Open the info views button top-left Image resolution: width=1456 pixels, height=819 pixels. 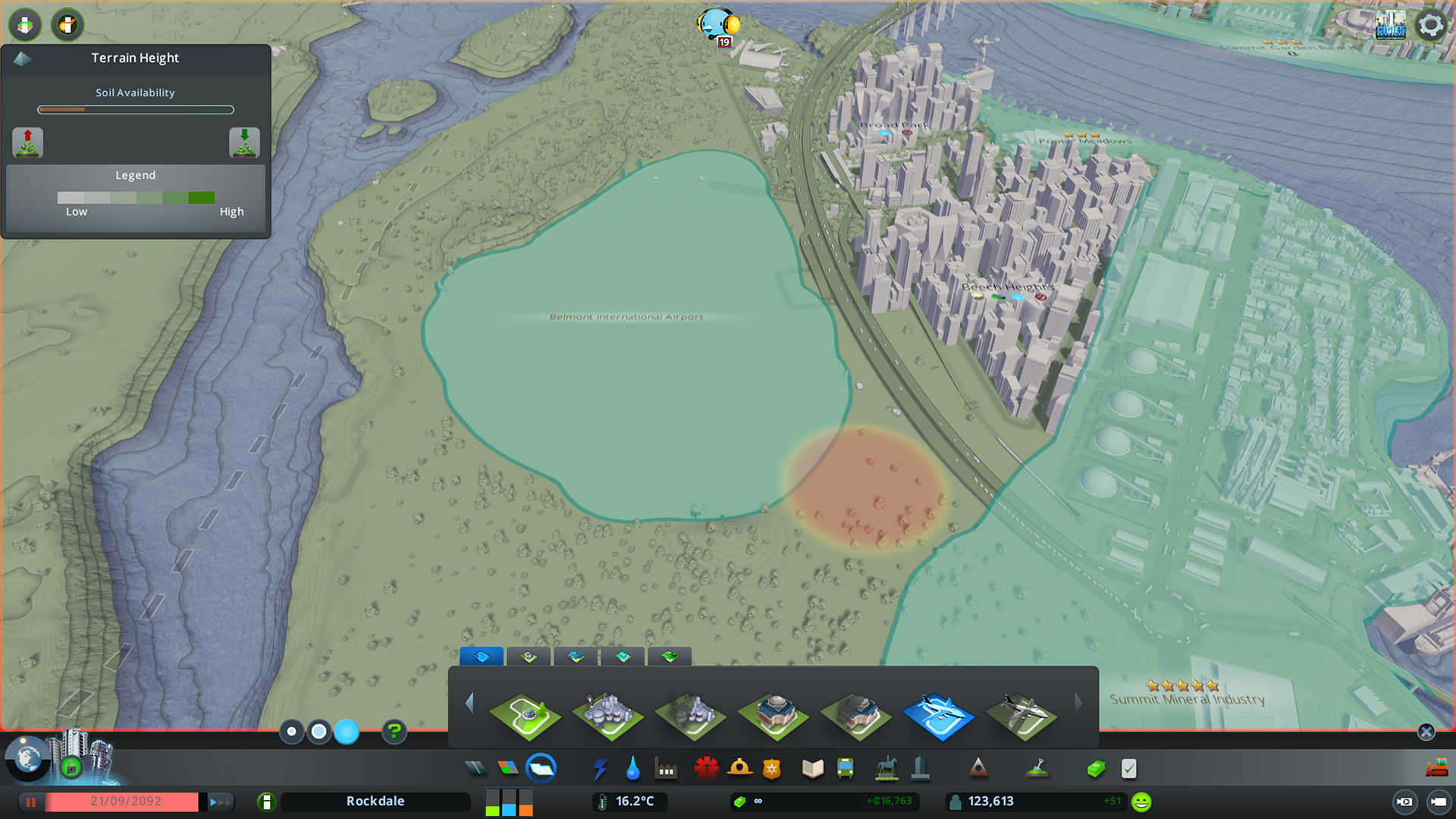coord(25,25)
